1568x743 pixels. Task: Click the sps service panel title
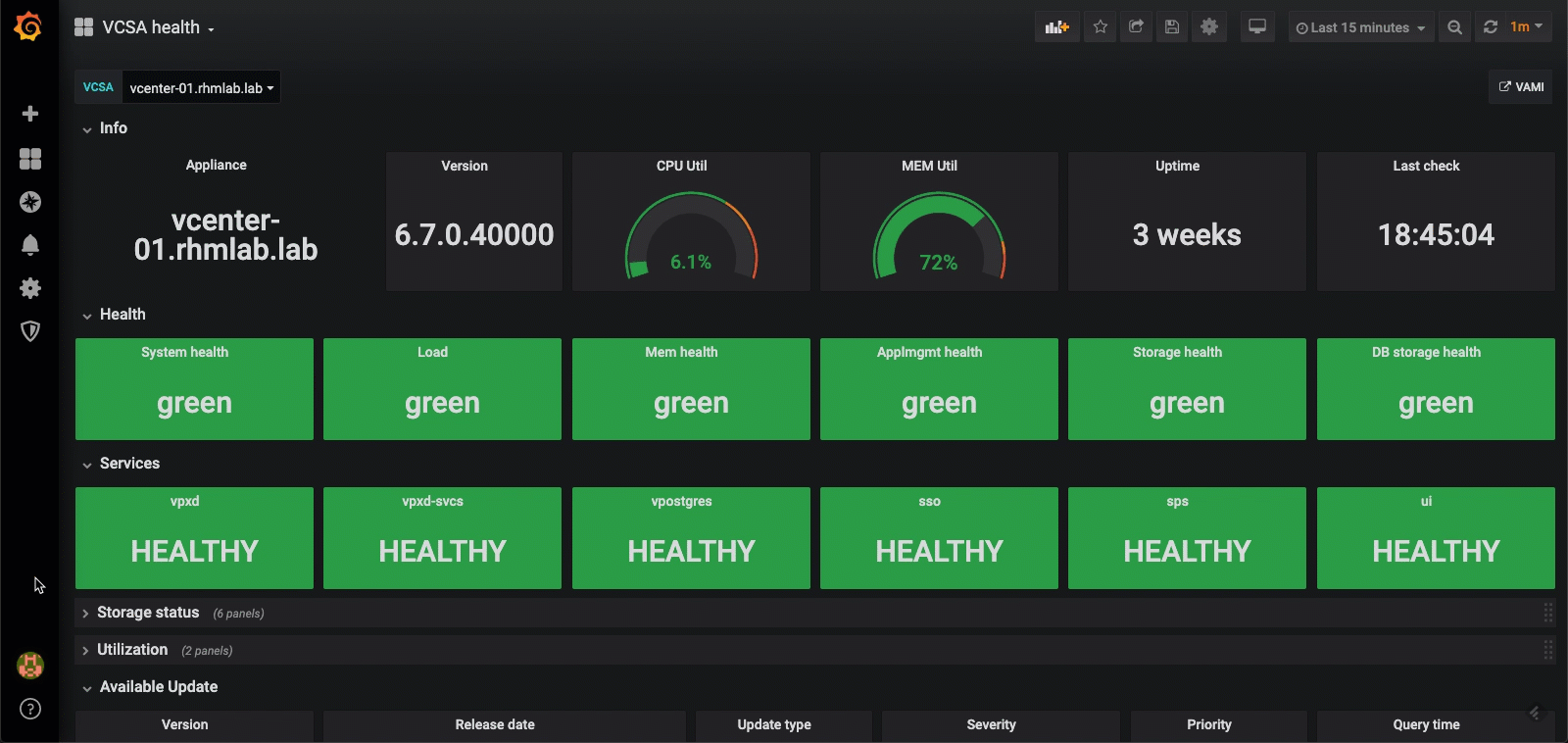tap(1178, 501)
